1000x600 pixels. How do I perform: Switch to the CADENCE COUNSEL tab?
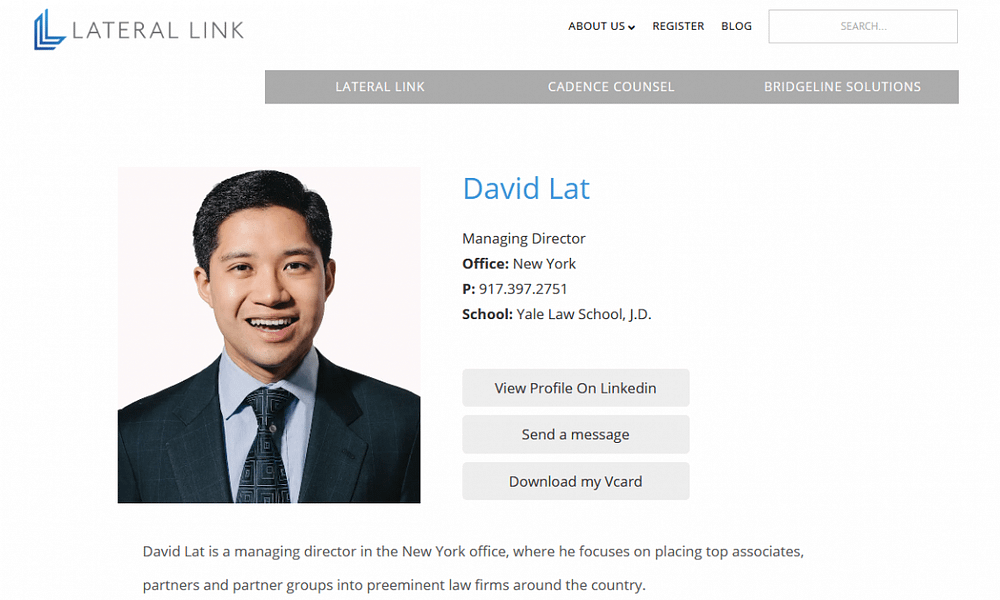click(611, 87)
